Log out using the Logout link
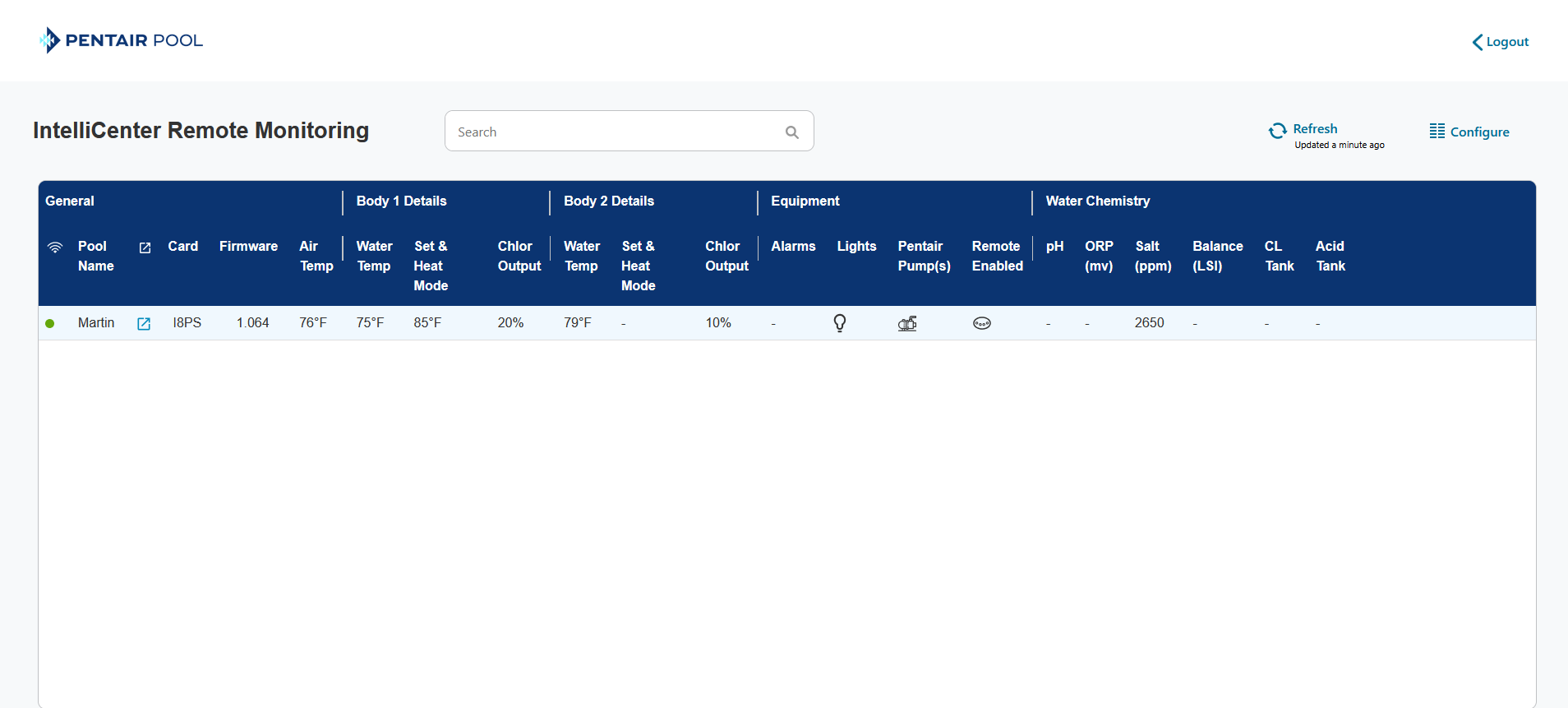 [x=1507, y=42]
